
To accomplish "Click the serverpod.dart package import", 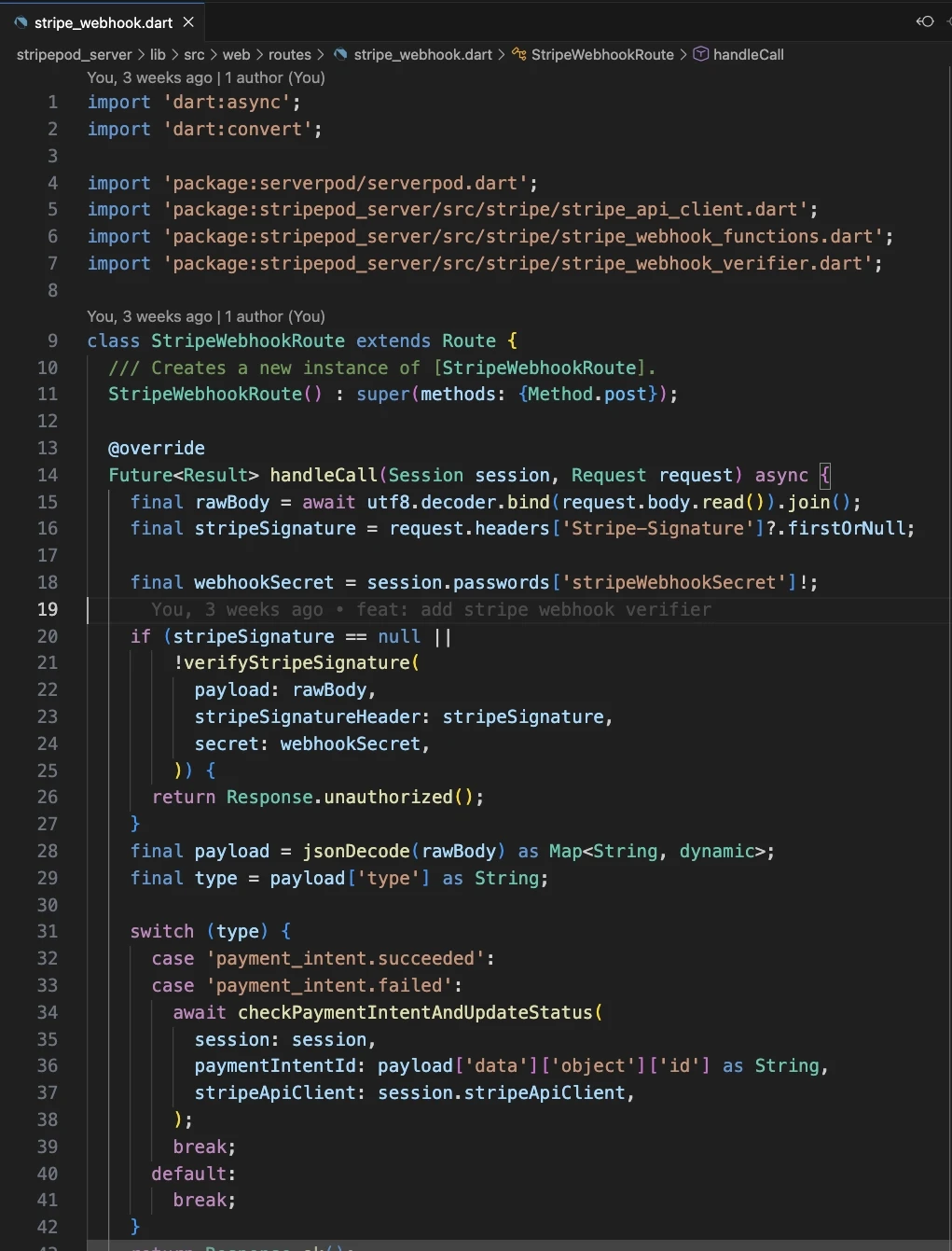I will coord(345,184).
